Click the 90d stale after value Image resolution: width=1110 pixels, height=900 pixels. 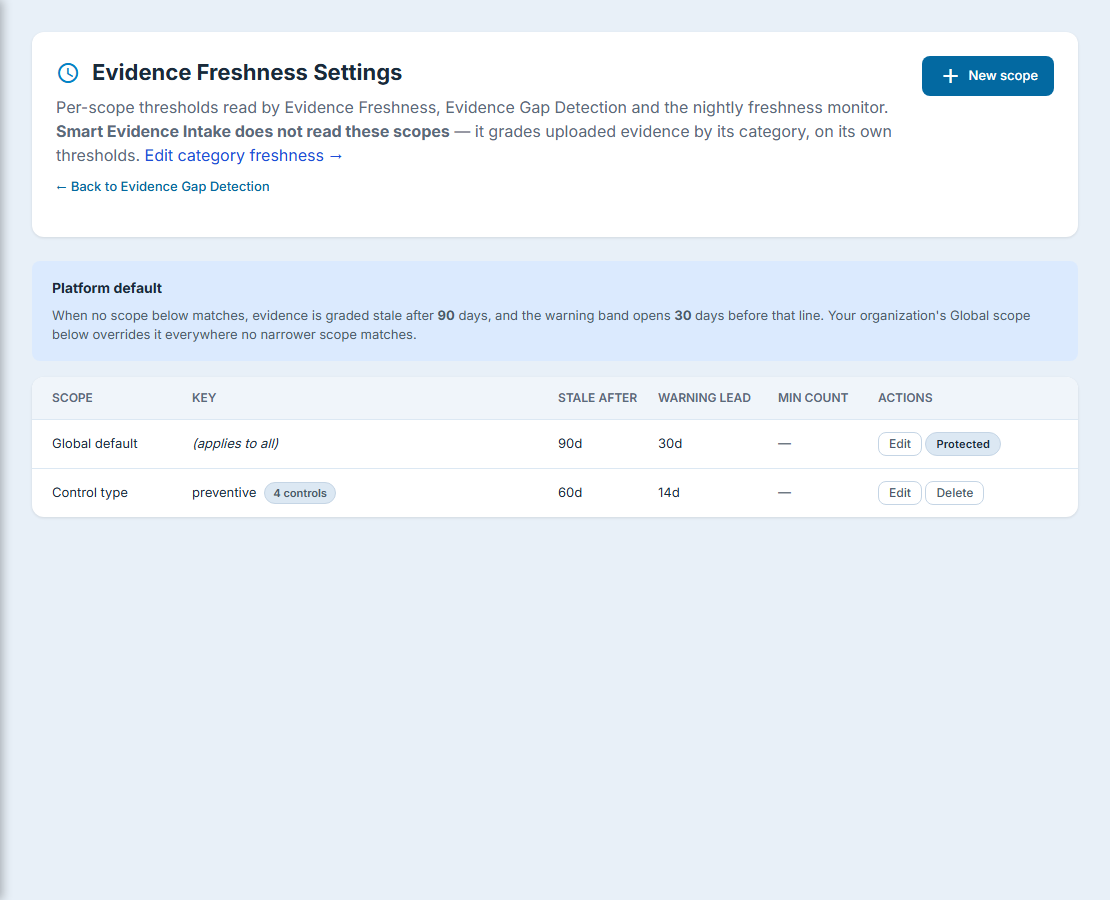tap(570, 444)
